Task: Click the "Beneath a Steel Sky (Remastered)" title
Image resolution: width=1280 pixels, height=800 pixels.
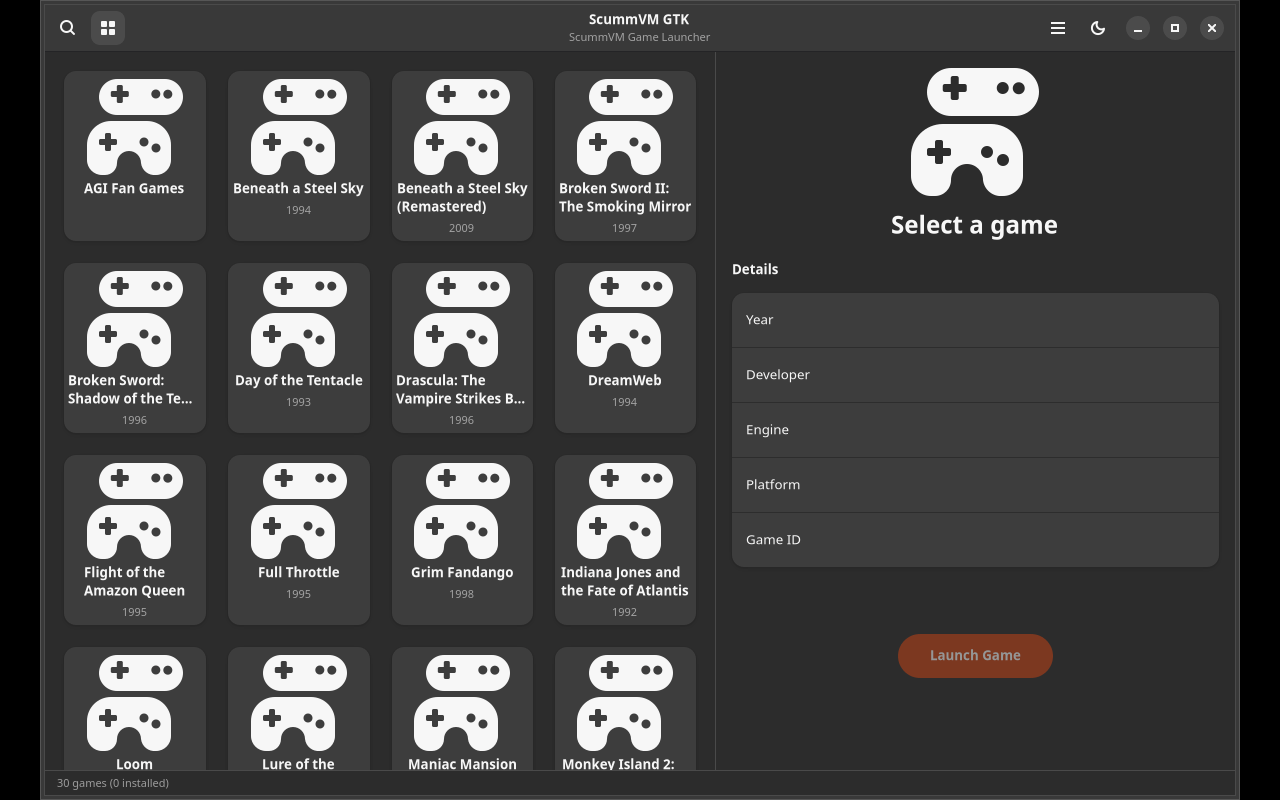Action: (462, 197)
